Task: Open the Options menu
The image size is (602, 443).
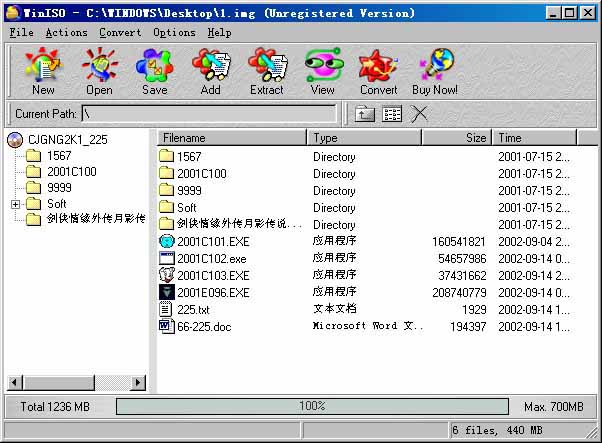Action: pyautogui.click(x=174, y=33)
